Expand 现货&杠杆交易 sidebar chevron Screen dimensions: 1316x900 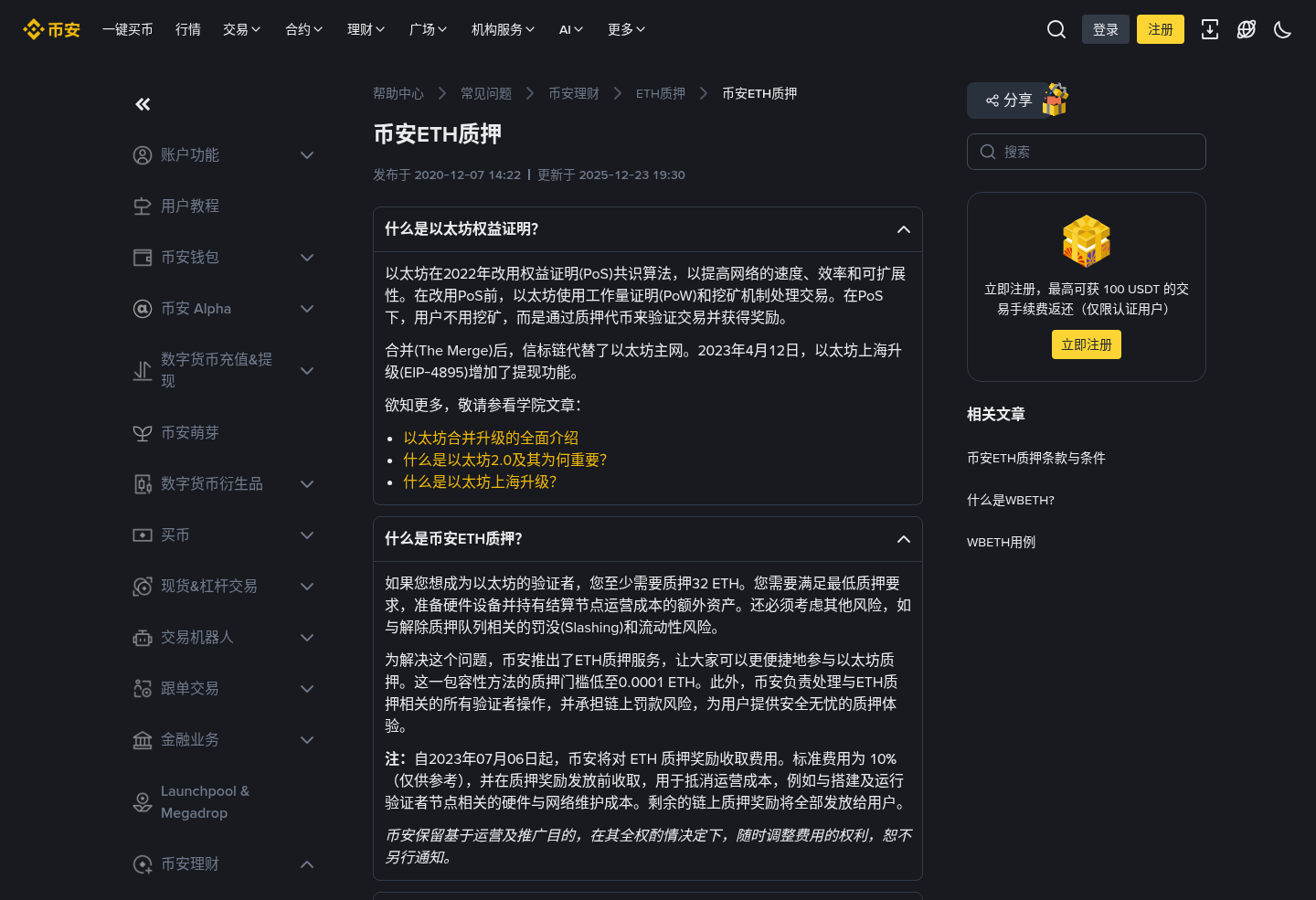307,587
